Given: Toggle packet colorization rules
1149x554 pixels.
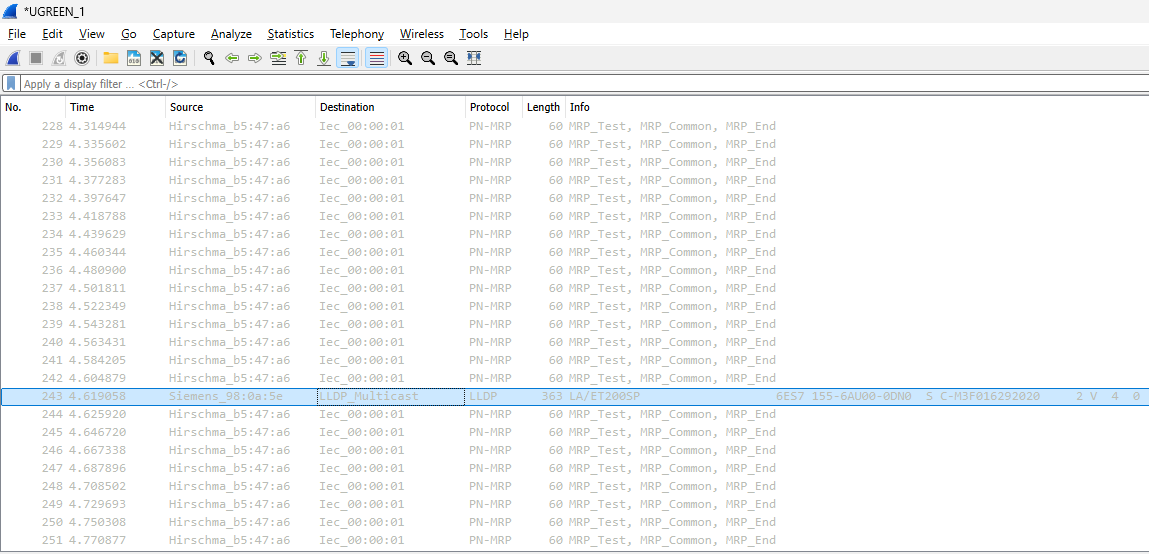Looking at the screenshot, I should click(377, 58).
